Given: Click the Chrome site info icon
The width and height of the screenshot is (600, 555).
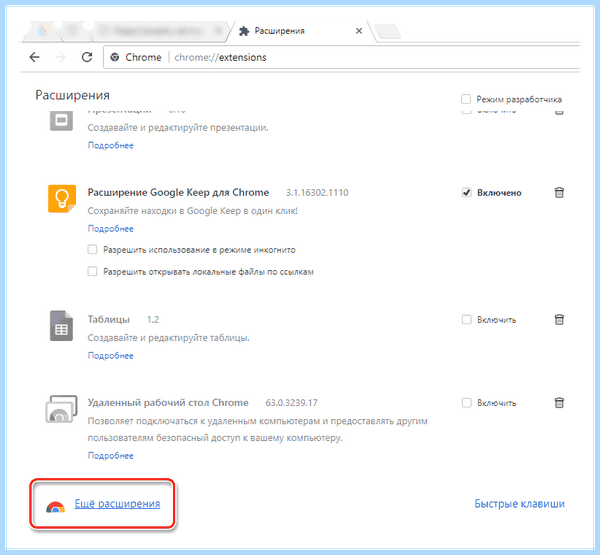Looking at the screenshot, I should click(x=114, y=57).
